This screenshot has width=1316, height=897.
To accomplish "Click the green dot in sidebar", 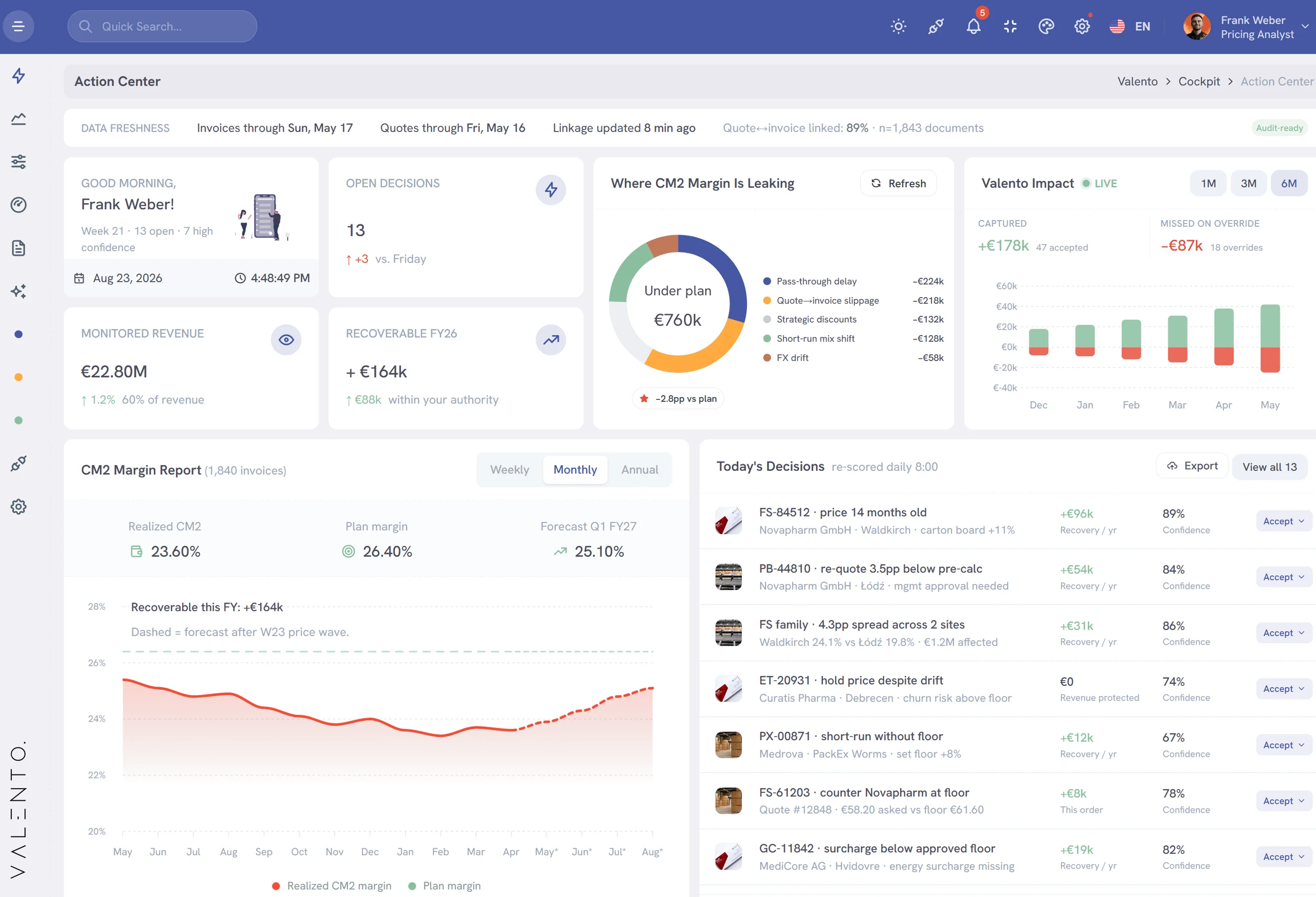I will pyautogui.click(x=19, y=420).
